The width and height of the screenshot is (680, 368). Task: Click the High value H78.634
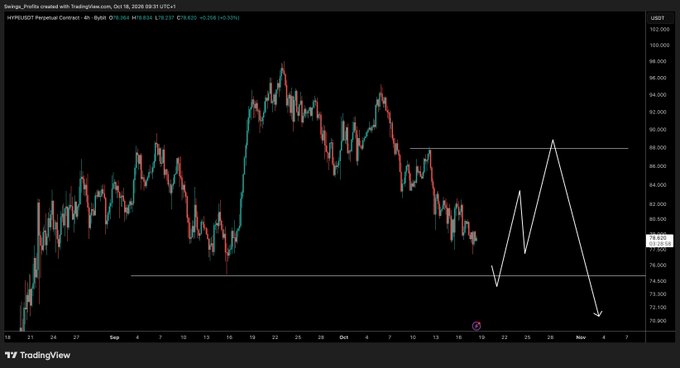pyautogui.click(x=142, y=18)
